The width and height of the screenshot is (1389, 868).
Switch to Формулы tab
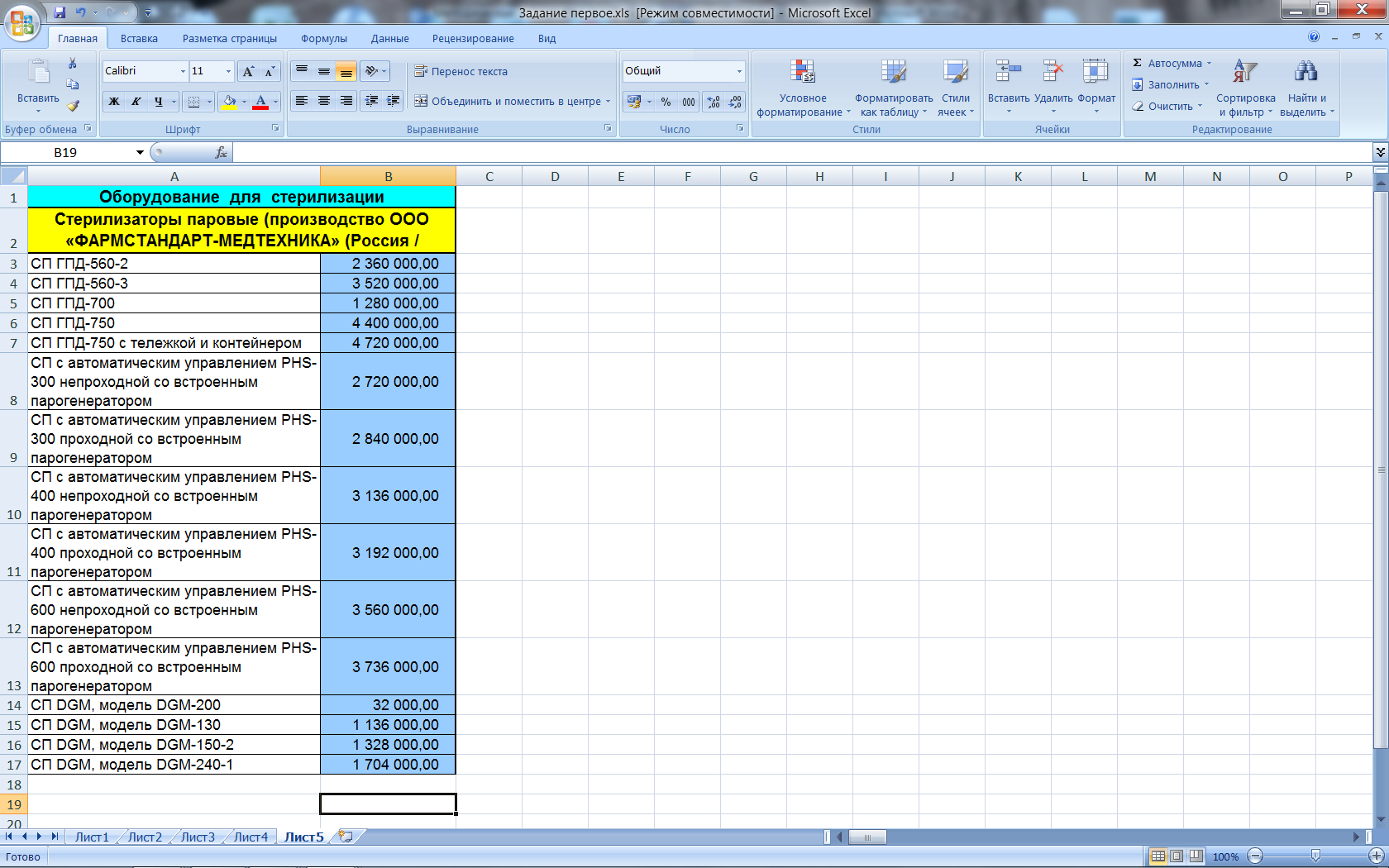(x=324, y=38)
